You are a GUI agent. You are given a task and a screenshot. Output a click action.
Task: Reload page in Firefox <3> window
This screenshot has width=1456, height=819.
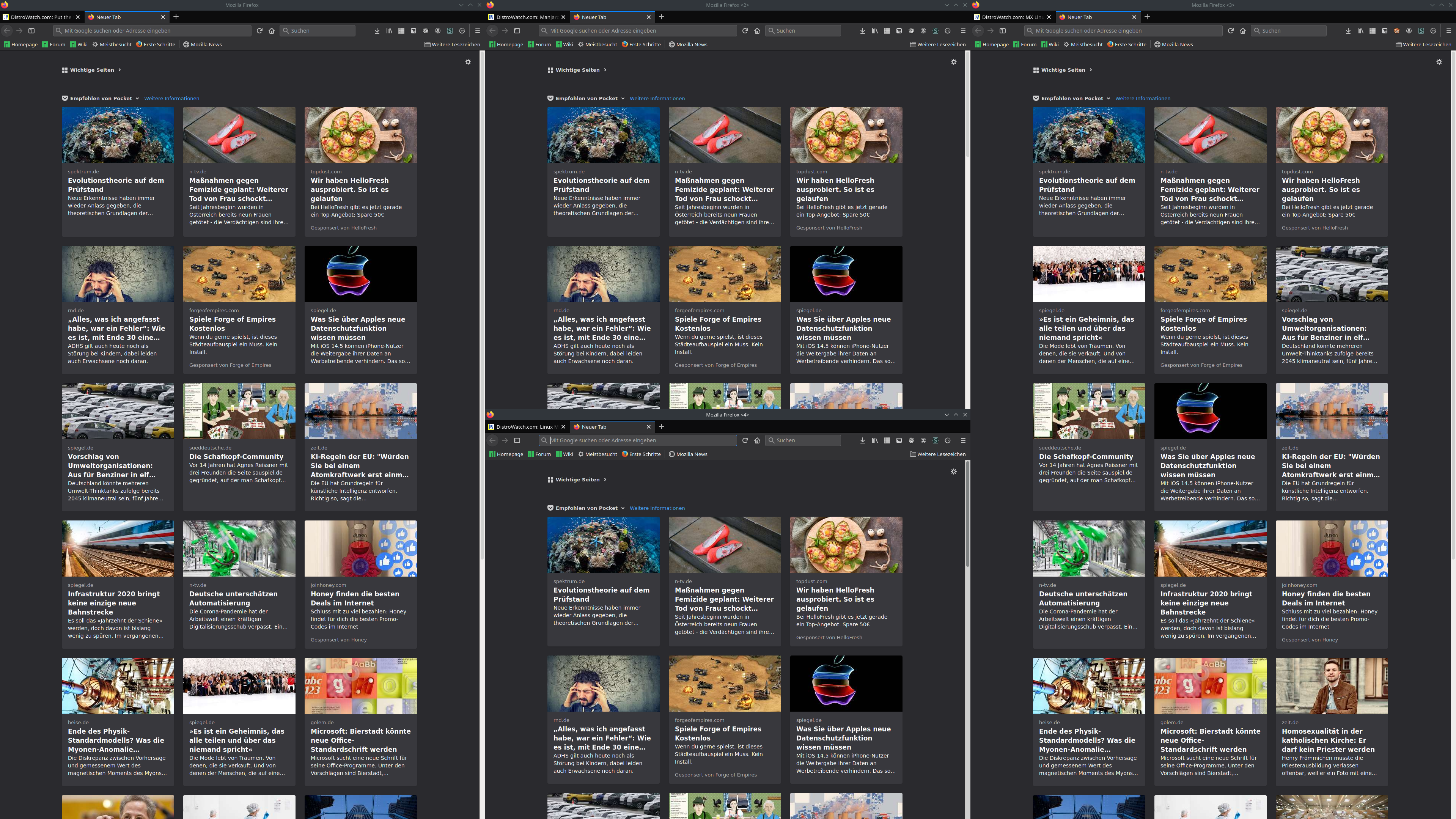coord(1231,30)
